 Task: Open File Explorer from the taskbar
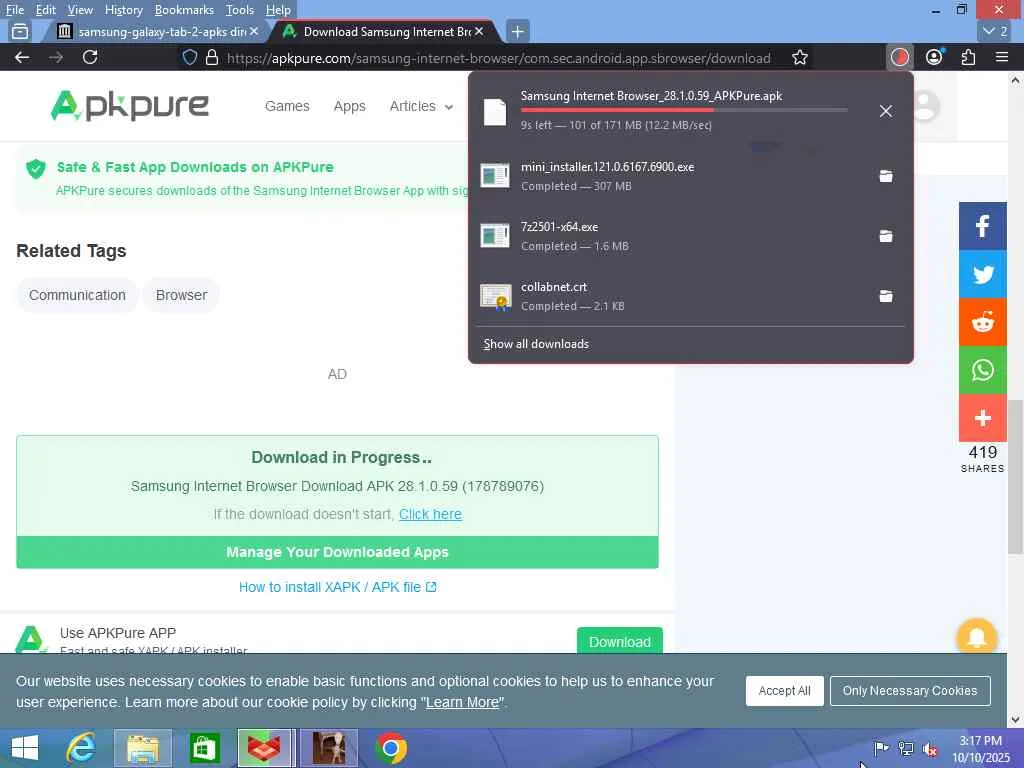coord(143,748)
